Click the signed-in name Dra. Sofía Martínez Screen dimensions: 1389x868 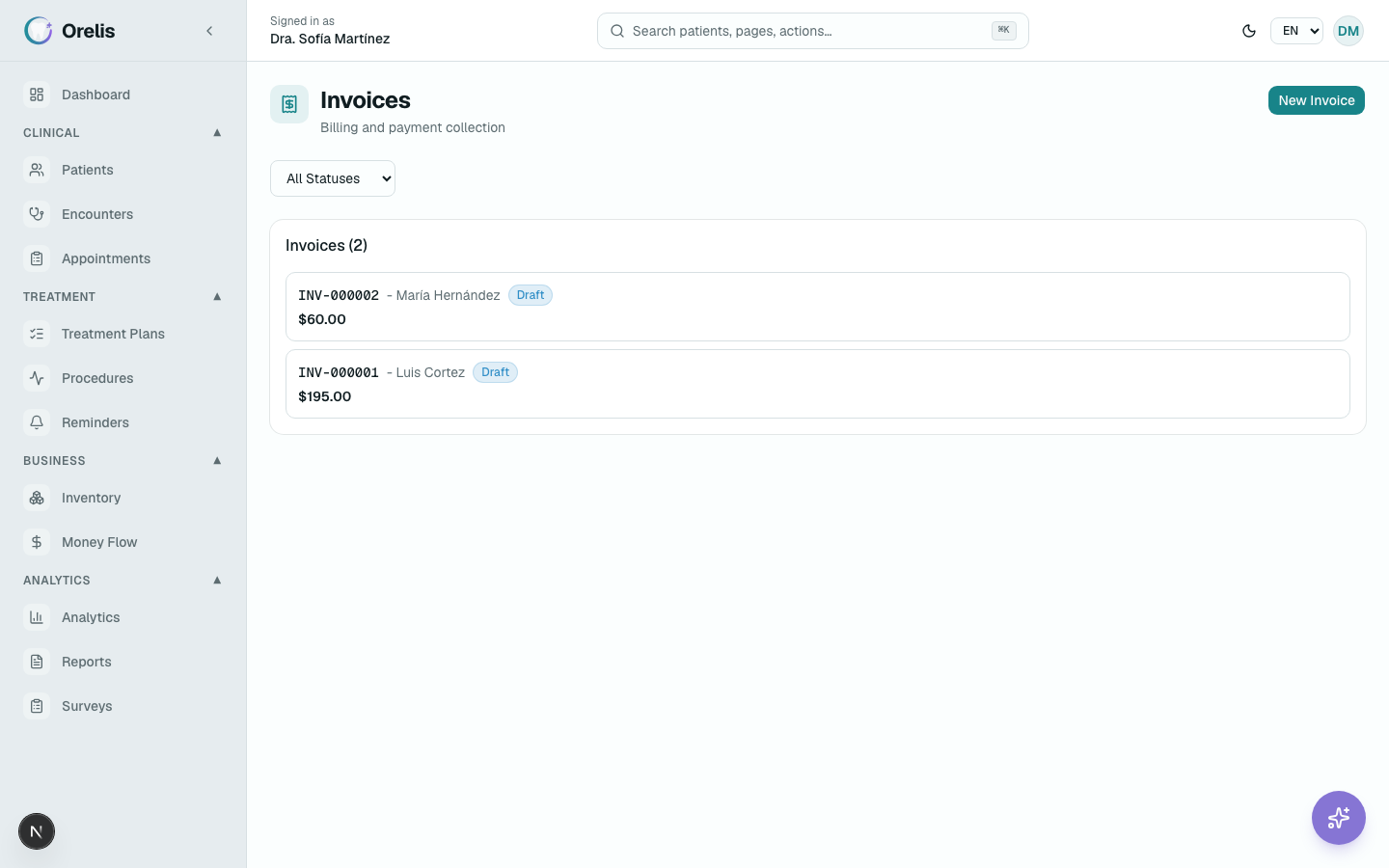point(330,39)
